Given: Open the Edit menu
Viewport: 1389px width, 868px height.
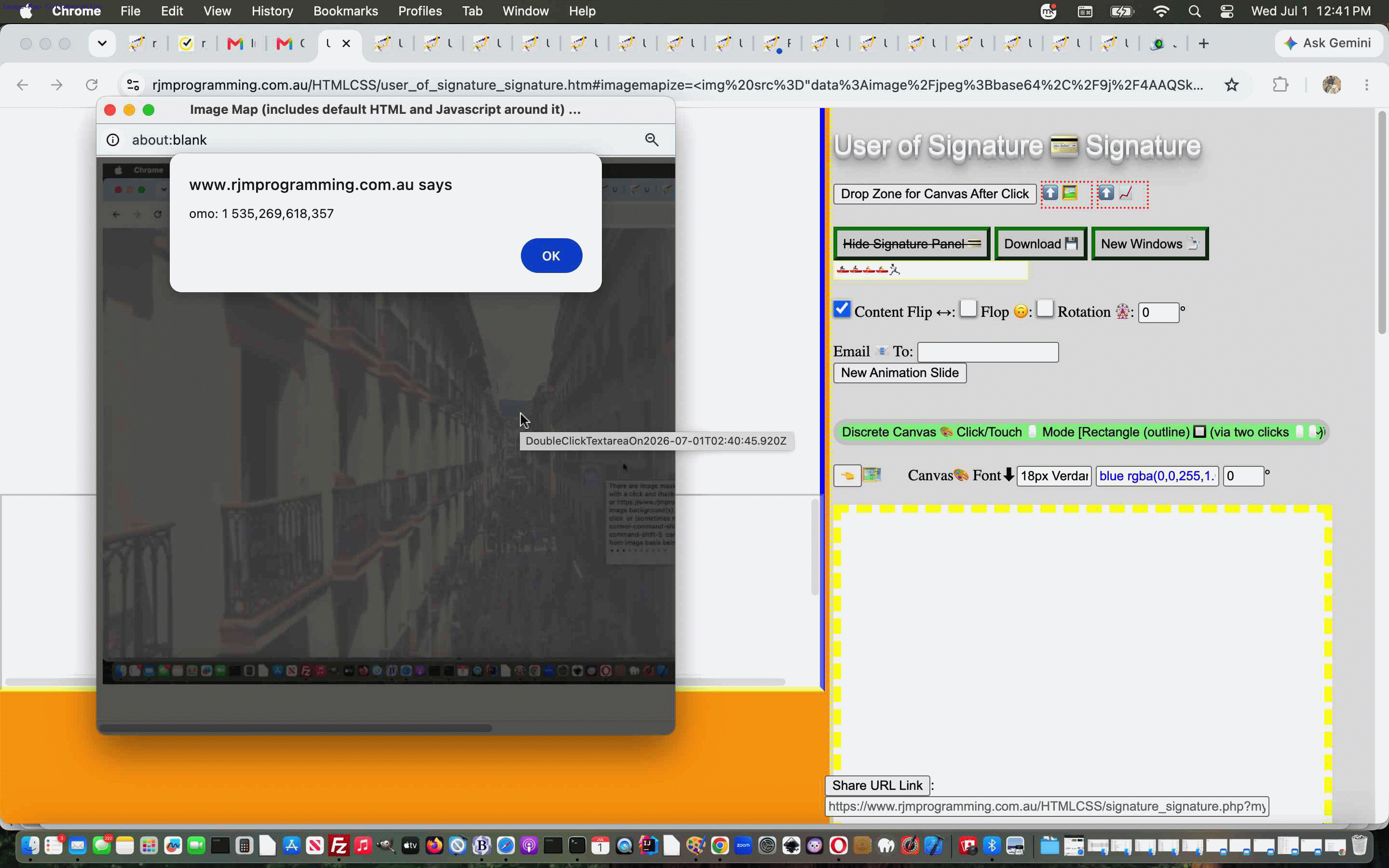Looking at the screenshot, I should point(172,11).
